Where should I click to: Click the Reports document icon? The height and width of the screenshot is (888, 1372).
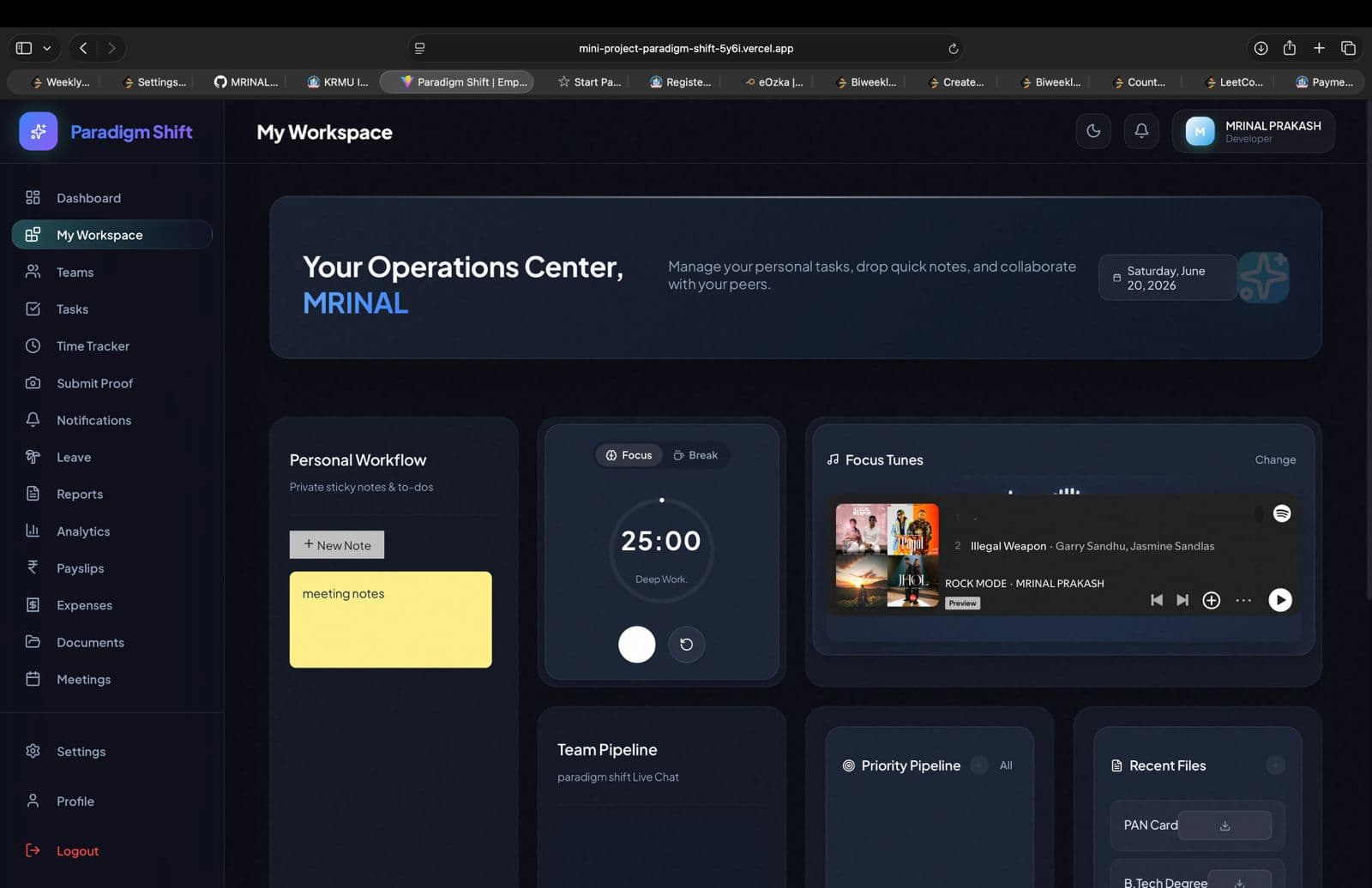click(x=33, y=494)
